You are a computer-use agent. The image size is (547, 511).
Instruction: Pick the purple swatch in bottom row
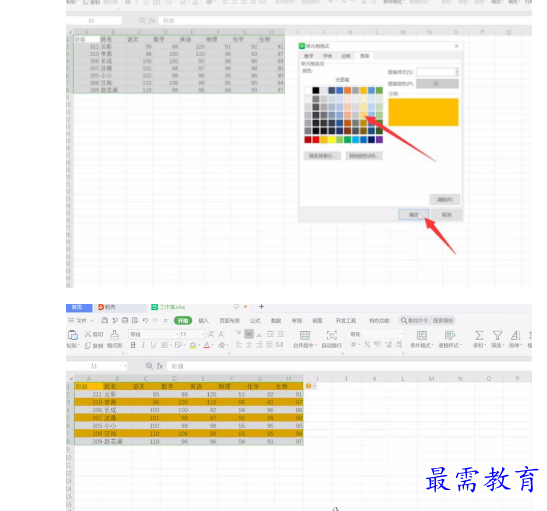pos(379,140)
